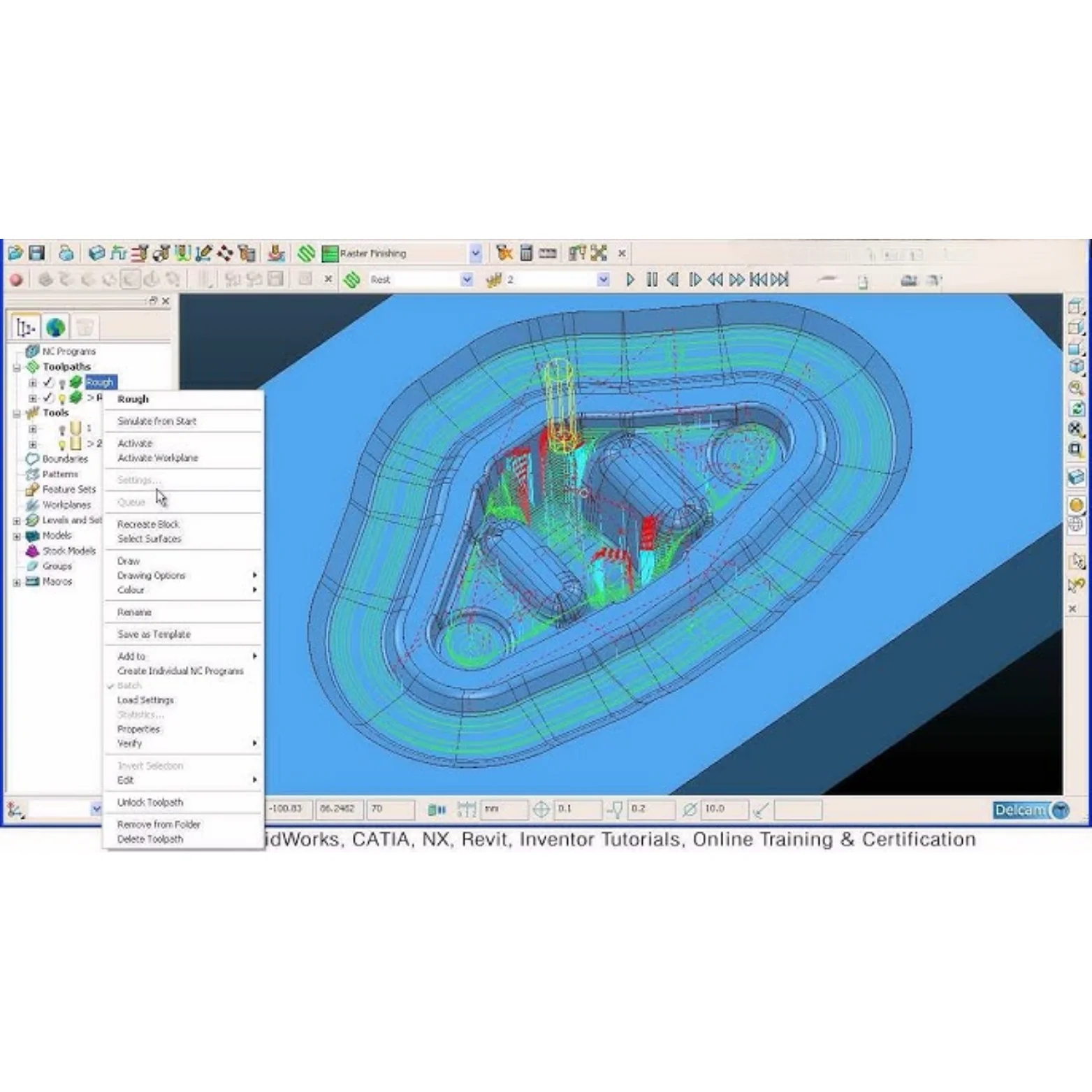This screenshot has width=1092, height=1092.
Task: Click the play button to start simulation
Action: tap(631, 279)
